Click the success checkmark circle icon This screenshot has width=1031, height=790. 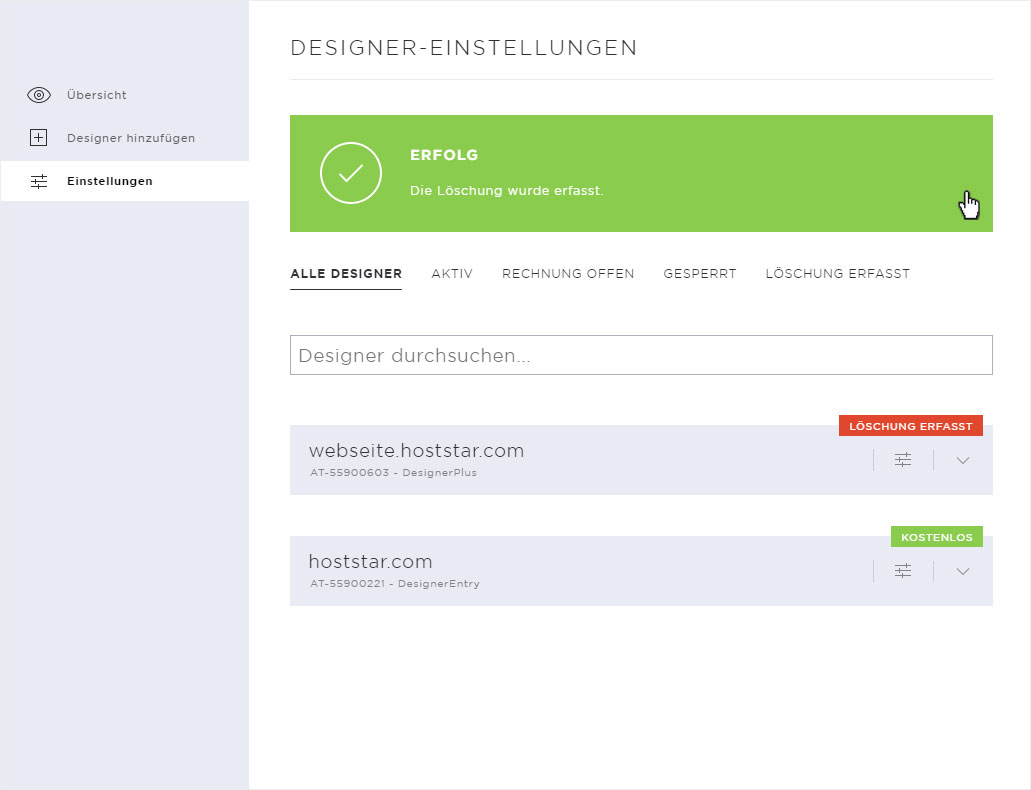tap(350, 173)
